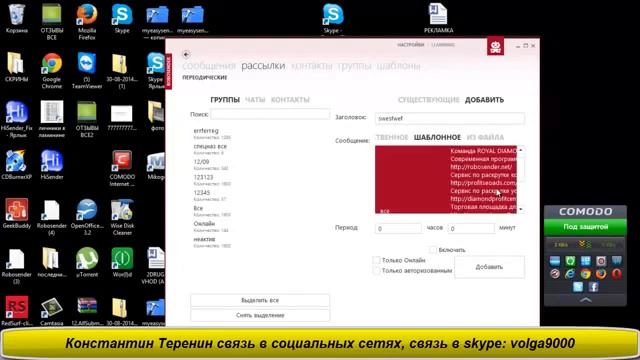Click Internet Explorer icon in COMODO widget
The width and height of the screenshot is (640, 360).
tap(570, 274)
